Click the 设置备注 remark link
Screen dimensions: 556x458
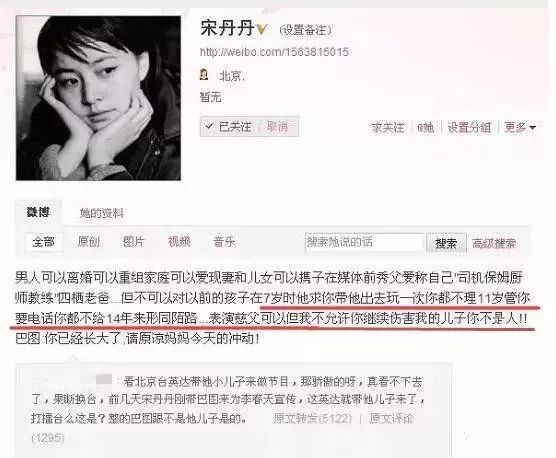click(305, 30)
